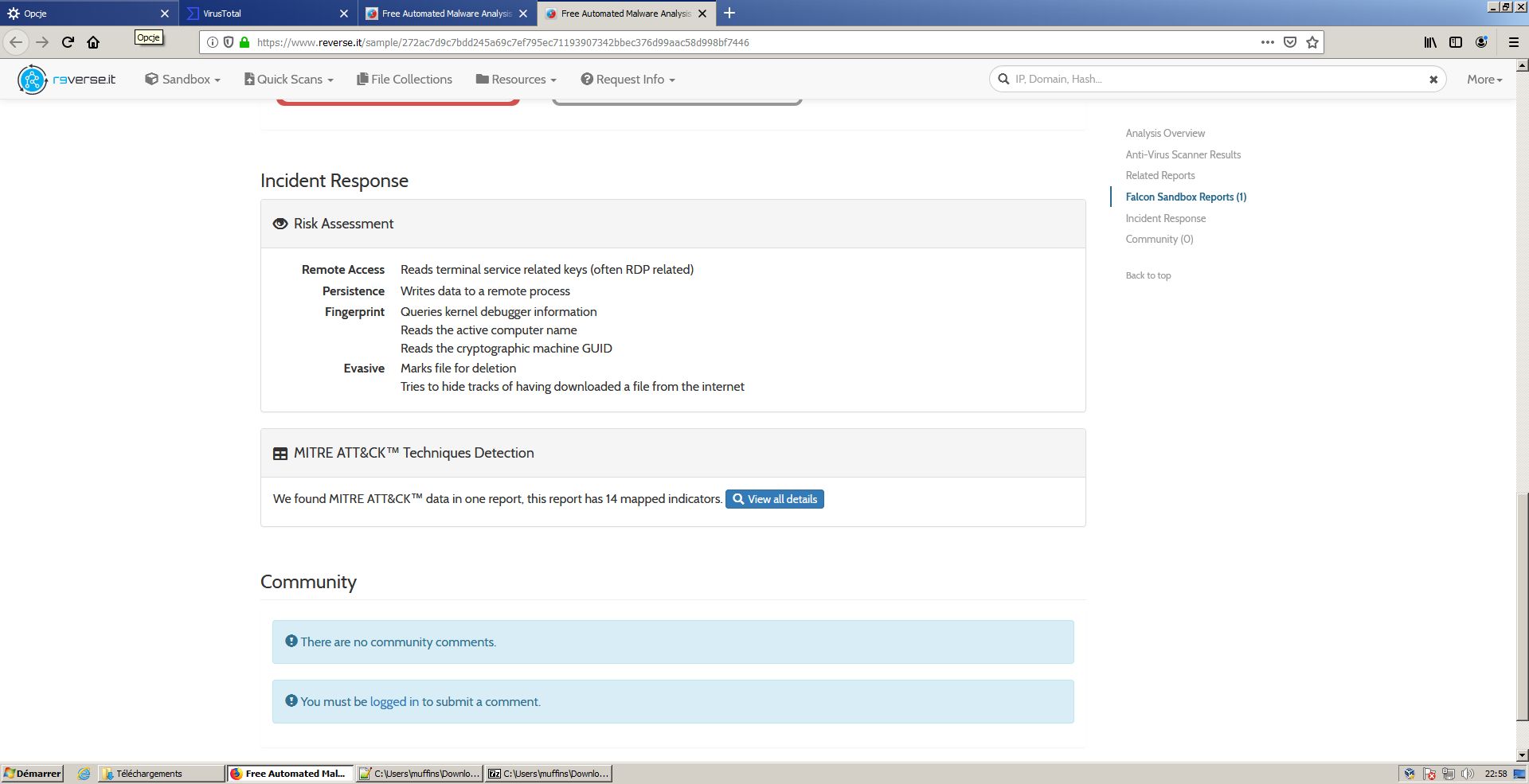Follow the 'logged in' link
This screenshot has width=1529, height=784.
coord(394,702)
